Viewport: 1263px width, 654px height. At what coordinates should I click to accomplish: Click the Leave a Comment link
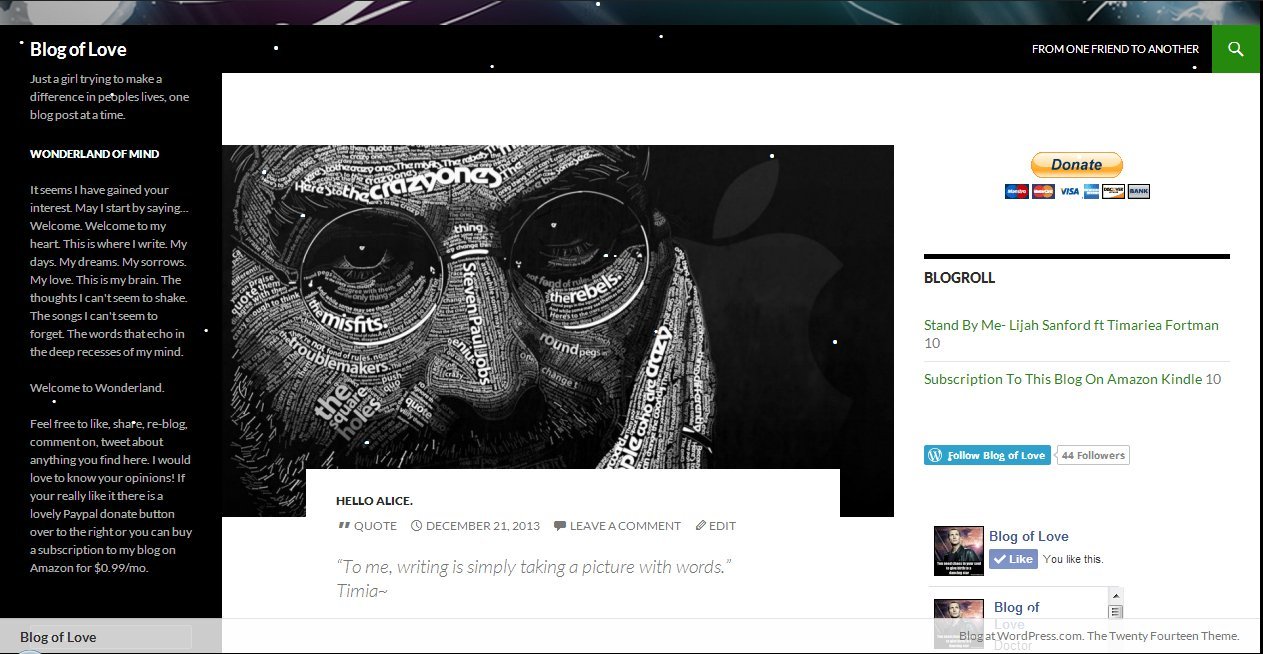point(624,526)
